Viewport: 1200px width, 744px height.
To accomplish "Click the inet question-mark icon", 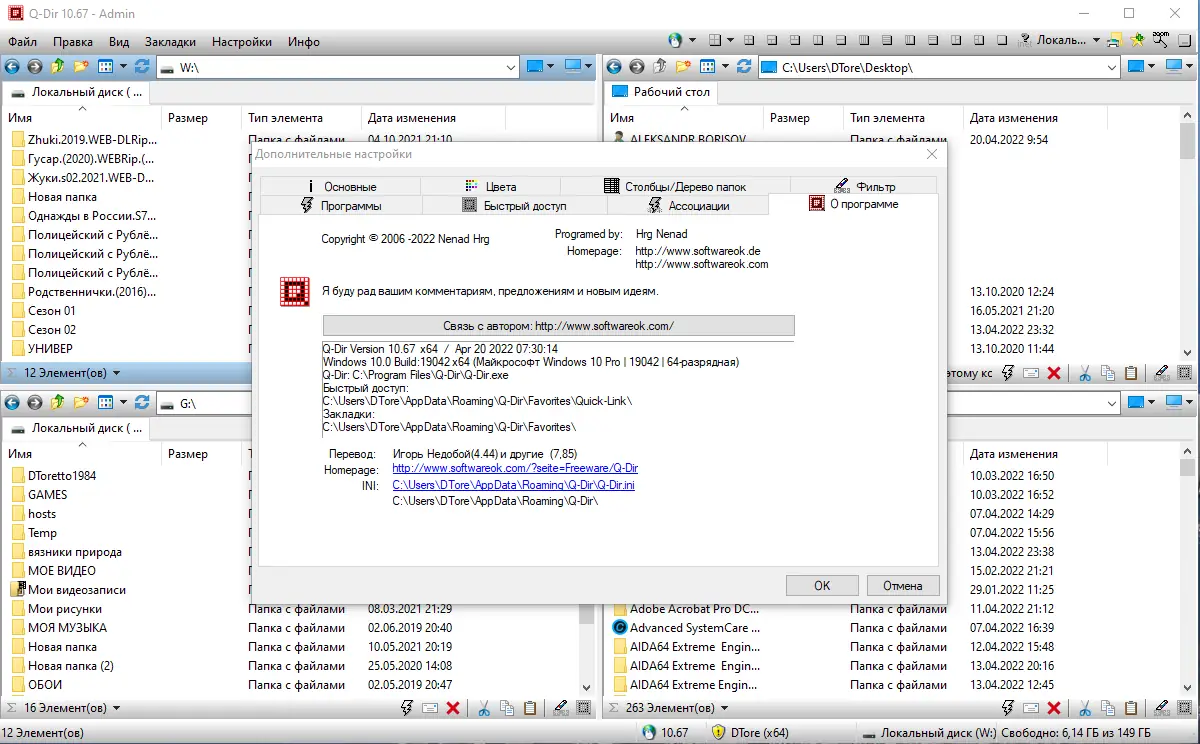I will tap(1025, 41).
